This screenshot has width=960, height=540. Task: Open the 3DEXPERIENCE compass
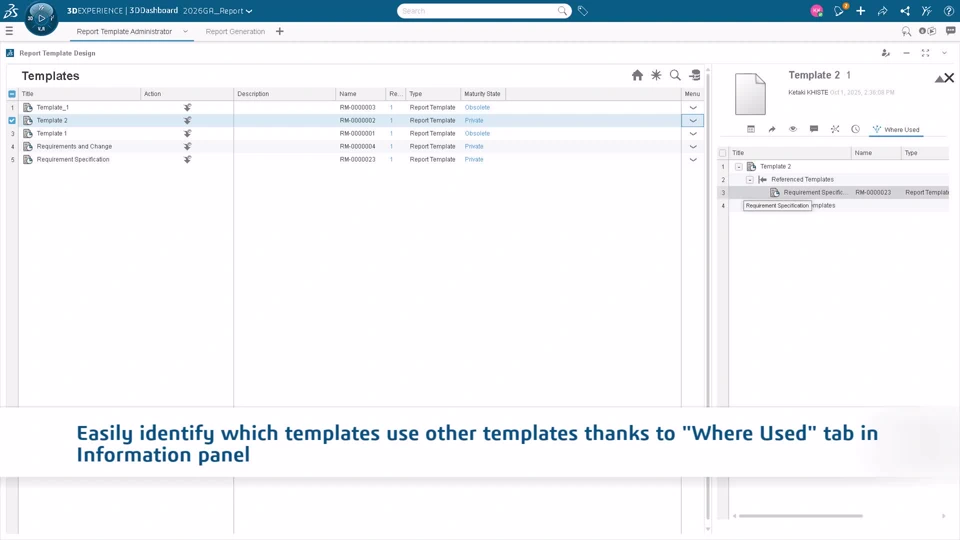41,18
